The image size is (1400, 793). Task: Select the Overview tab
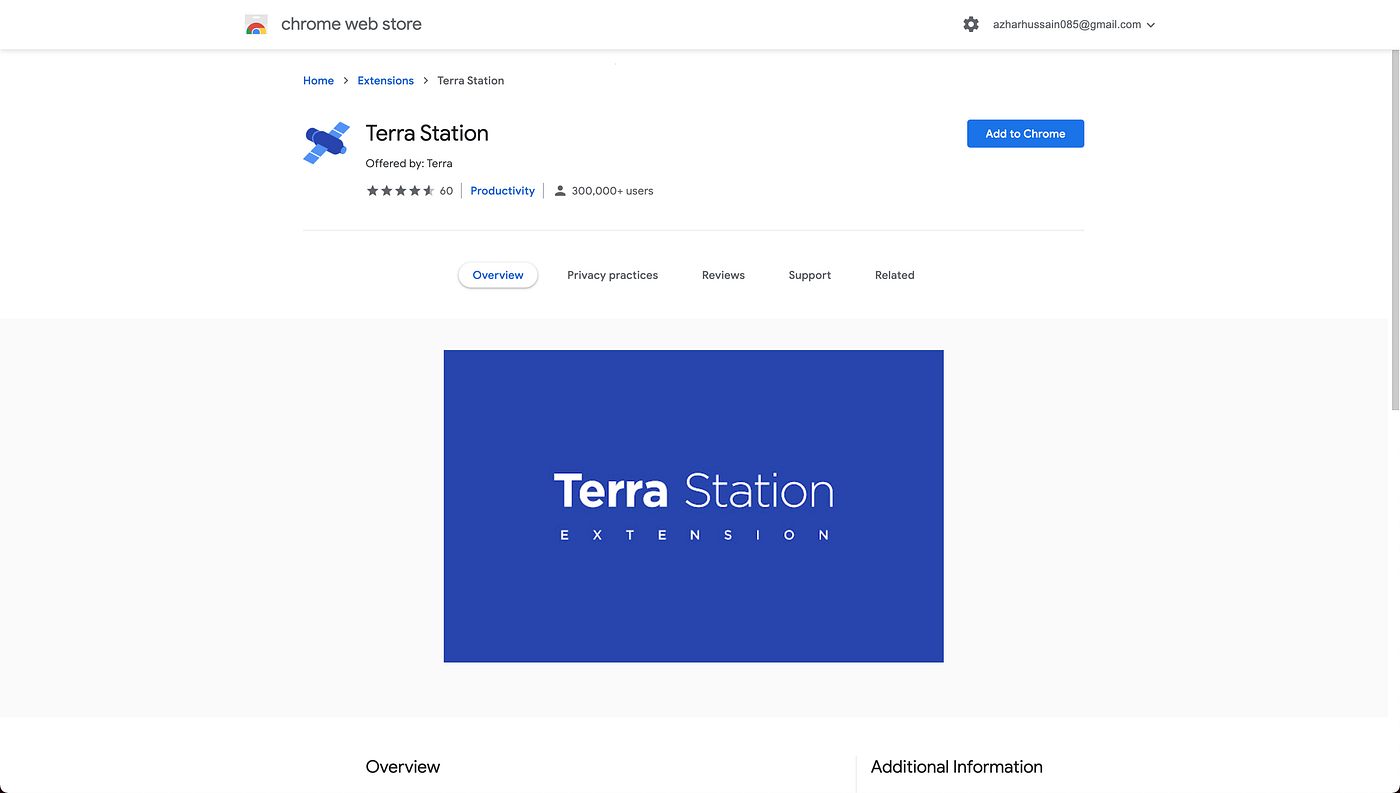pos(498,275)
